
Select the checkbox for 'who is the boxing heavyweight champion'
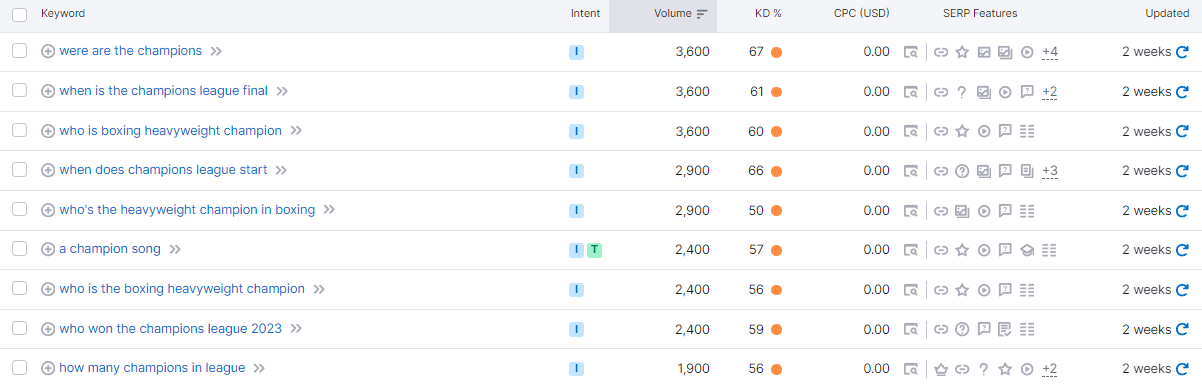(19, 289)
